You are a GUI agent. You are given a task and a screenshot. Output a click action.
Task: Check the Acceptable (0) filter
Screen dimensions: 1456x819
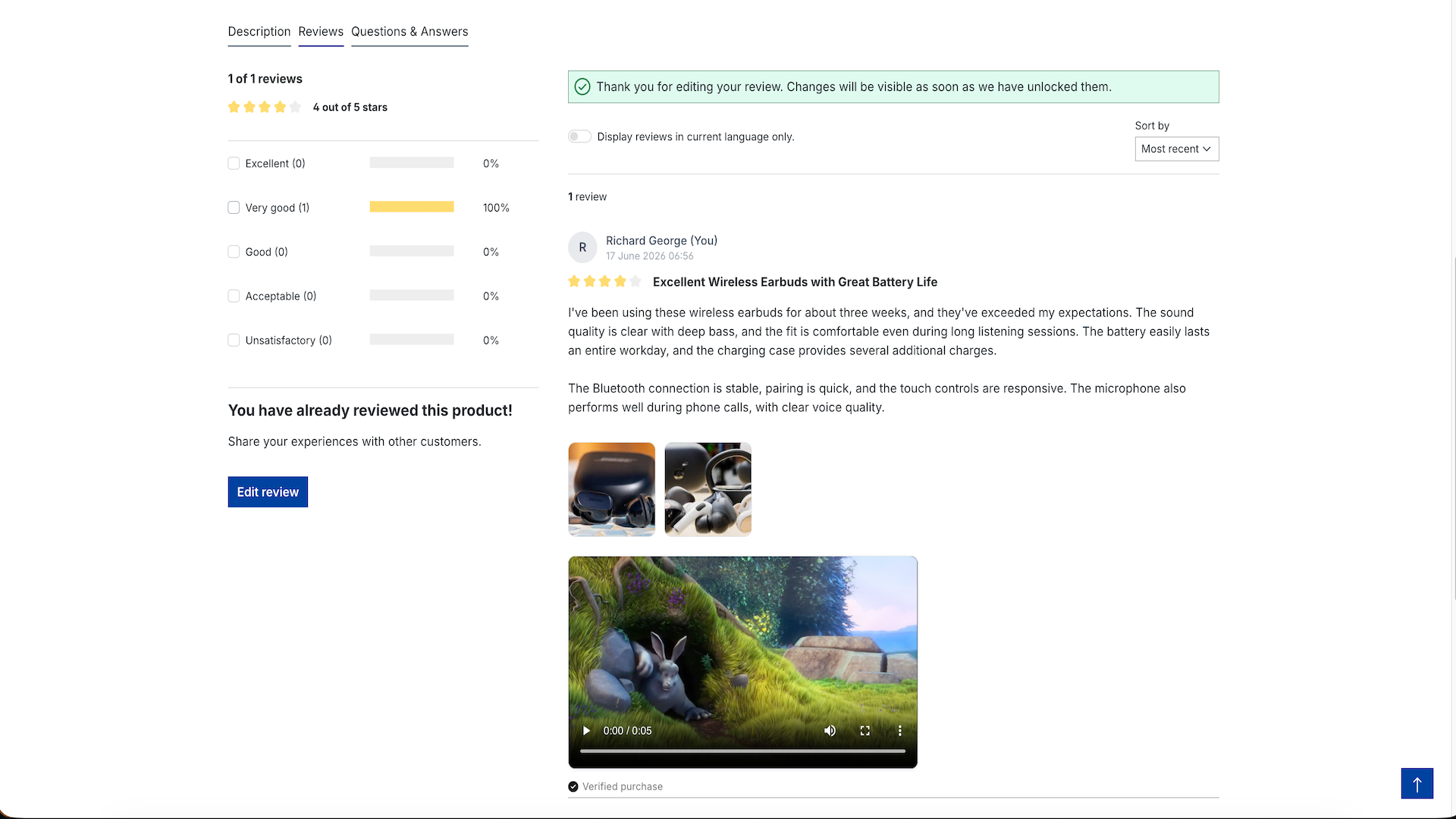click(x=234, y=297)
